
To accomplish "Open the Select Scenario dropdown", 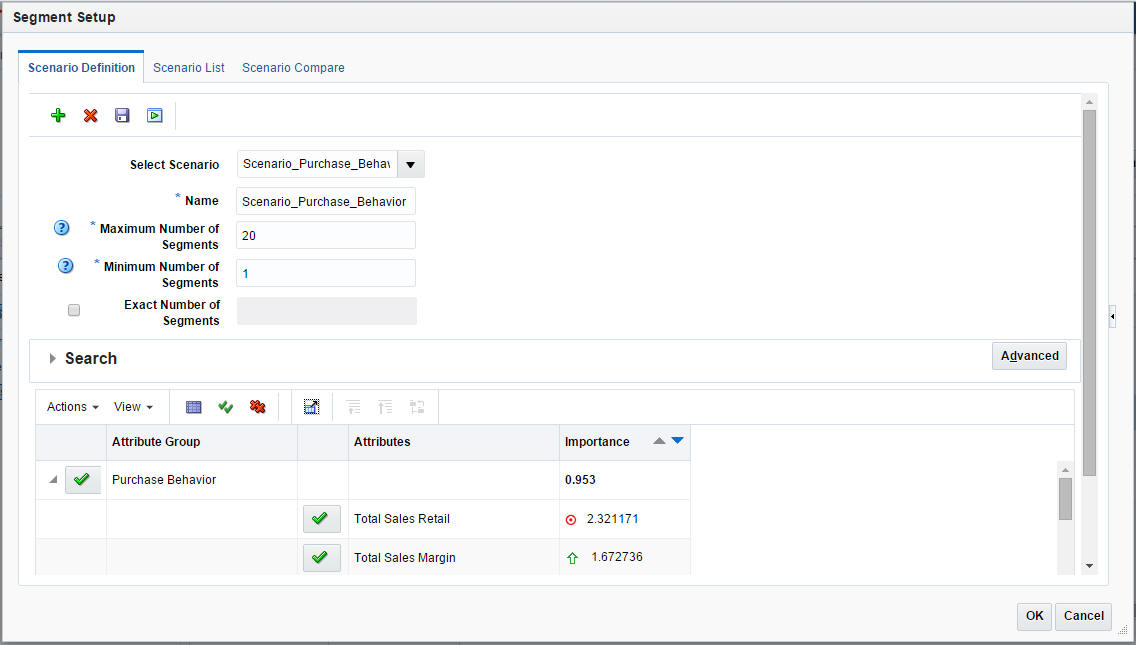I will tap(411, 165).
